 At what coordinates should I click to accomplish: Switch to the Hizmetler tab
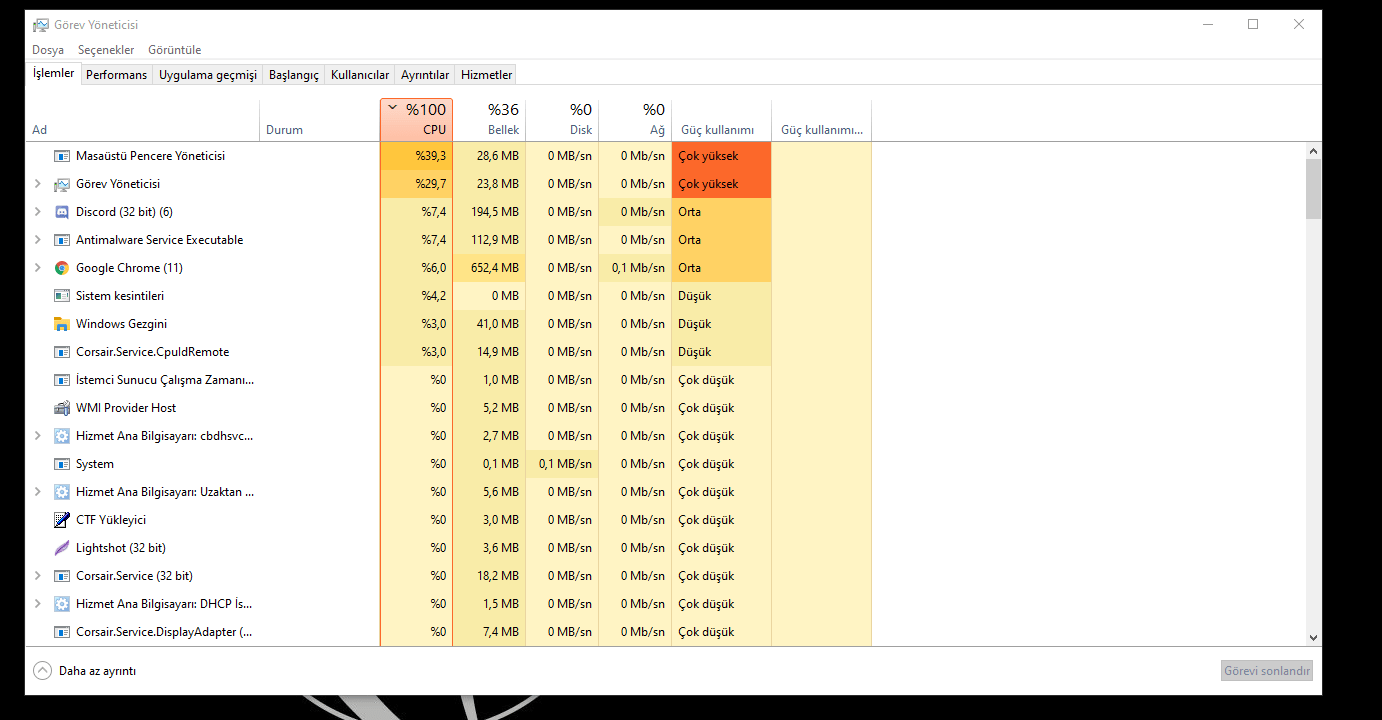click(487, 75)
